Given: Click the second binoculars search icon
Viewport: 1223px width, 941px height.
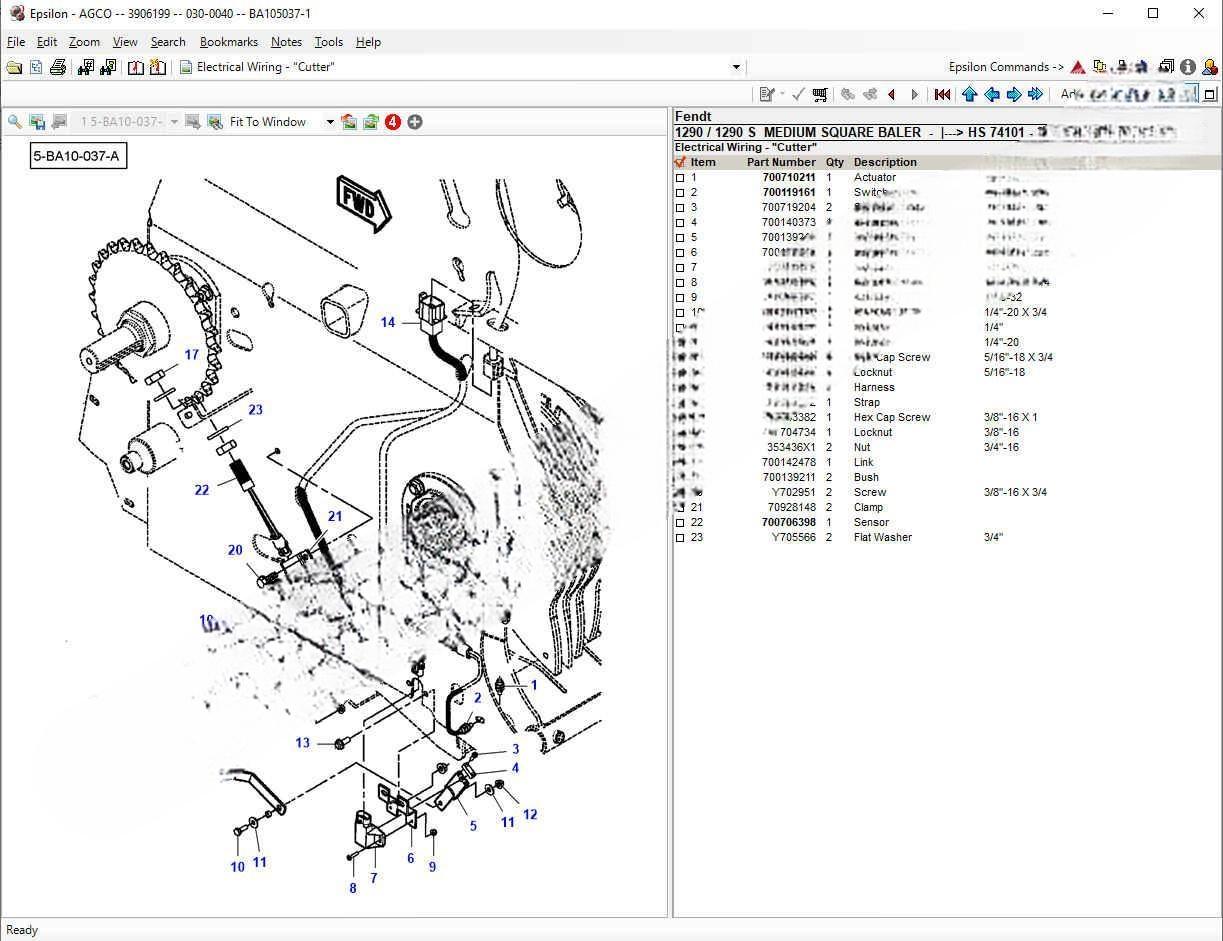Looking at the screenshot, I should pos(108,67).
